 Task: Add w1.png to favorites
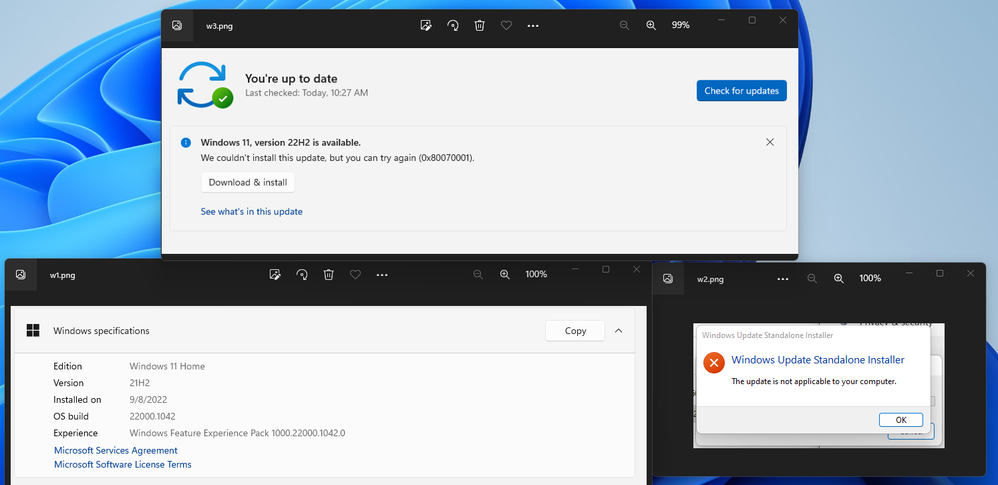click(x=355, y=274)
